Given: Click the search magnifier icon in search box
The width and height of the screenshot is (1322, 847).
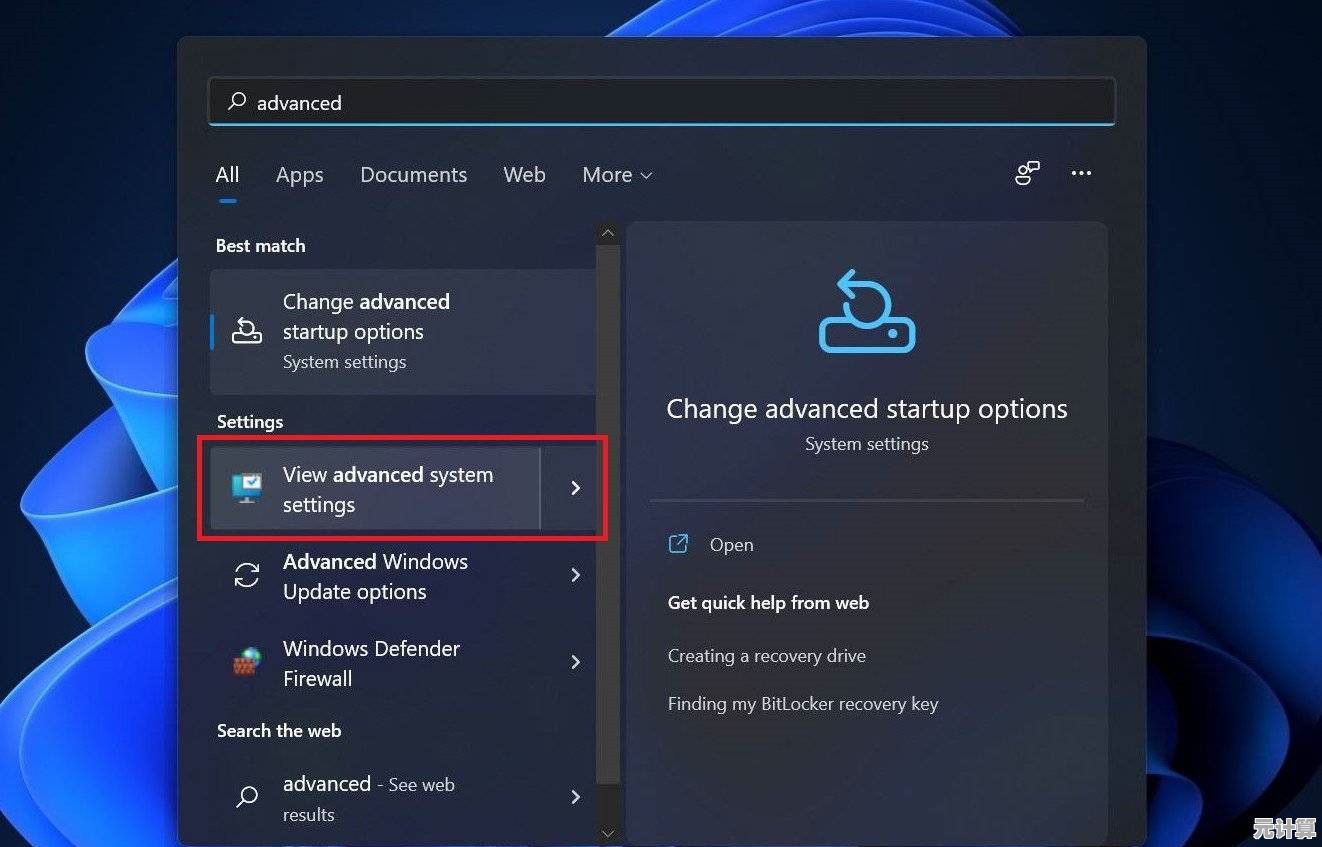Looking at the screenshot, I should (237, 101).
